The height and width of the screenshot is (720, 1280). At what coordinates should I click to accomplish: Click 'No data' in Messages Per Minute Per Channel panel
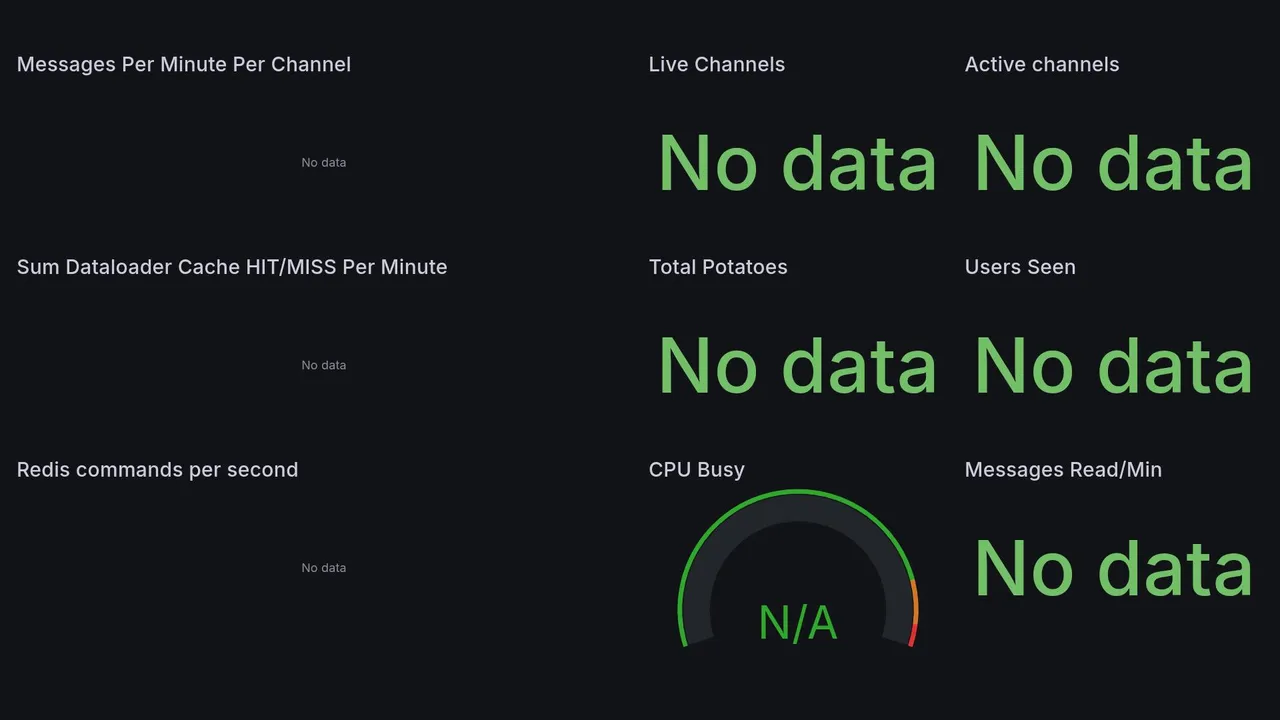coord(324,162)
